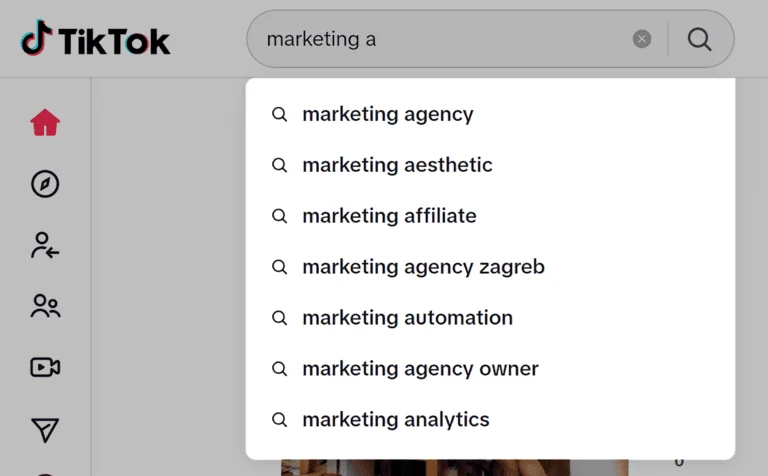Open the LIVE video icon
The width and height of the screenshot is (768, 476).
coord(45,368)
